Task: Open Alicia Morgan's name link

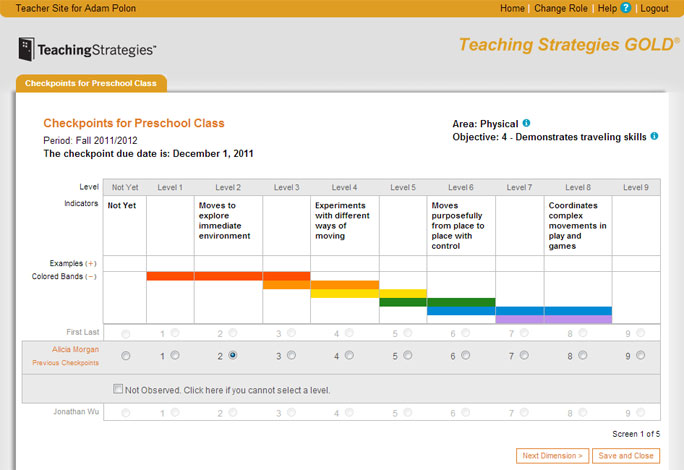Action: point(75,350)
